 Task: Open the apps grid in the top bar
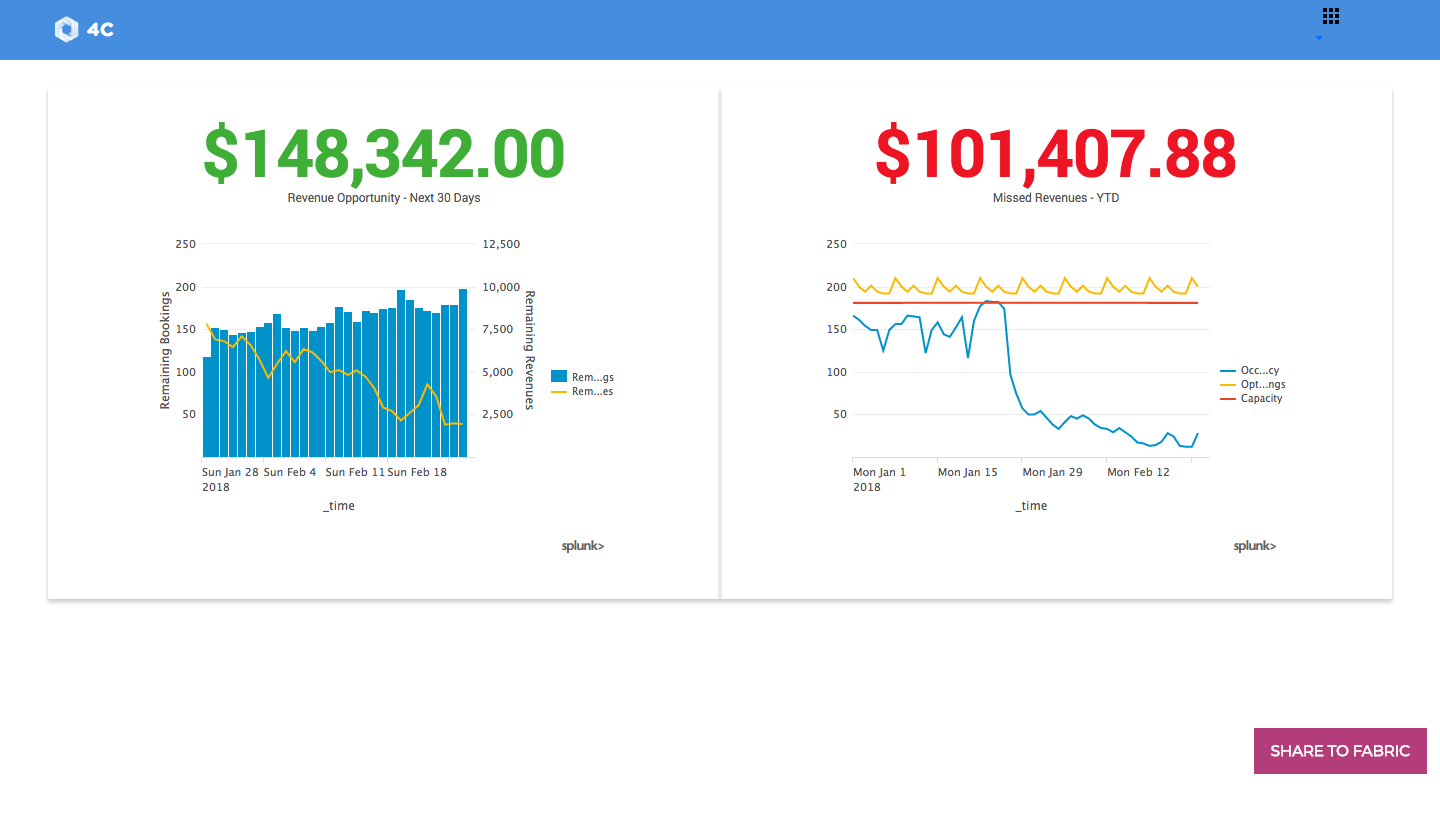coord(1330,16)
